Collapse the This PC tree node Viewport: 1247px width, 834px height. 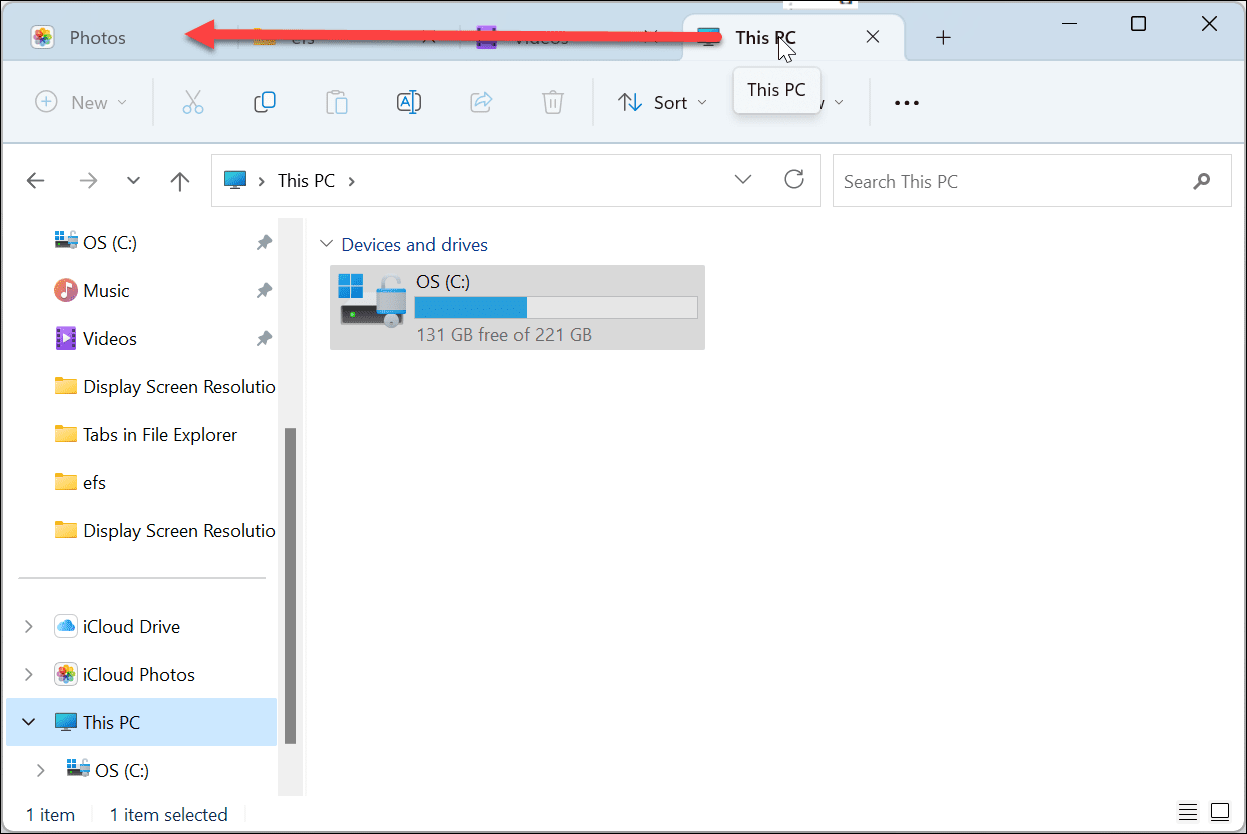click(x=28, y=723)
